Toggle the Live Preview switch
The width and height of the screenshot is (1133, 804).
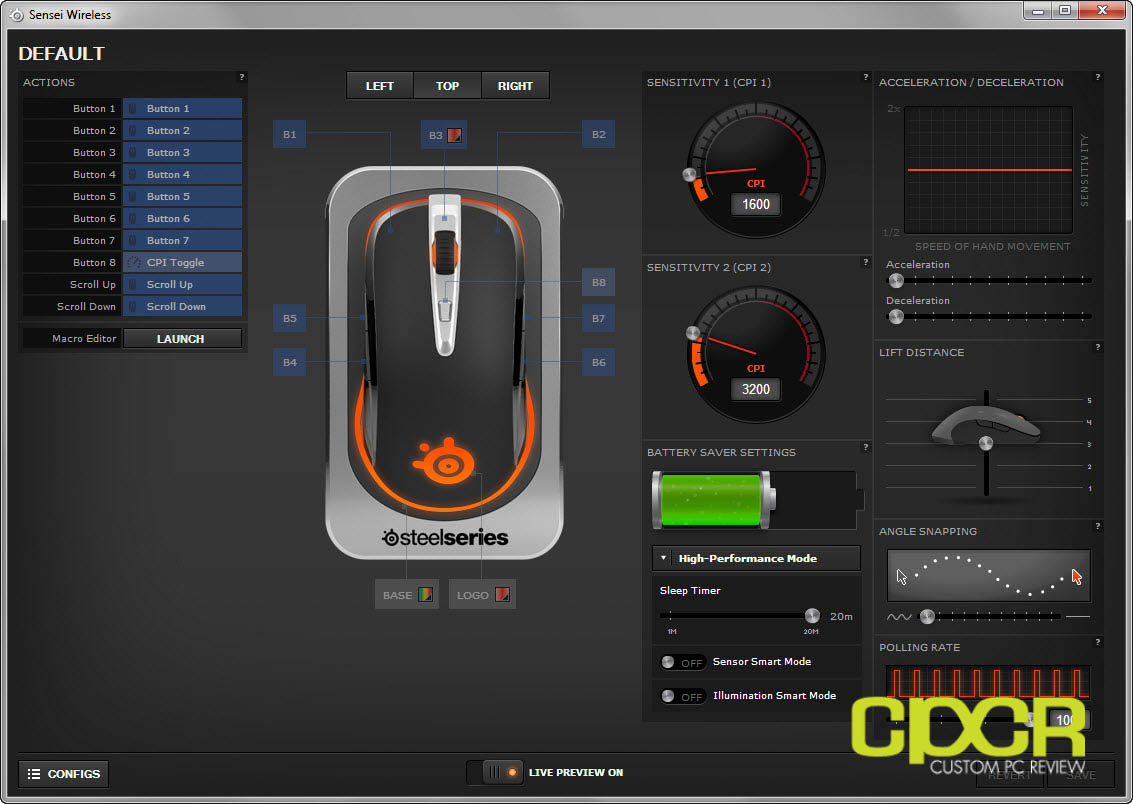click(x=495, y=772)
